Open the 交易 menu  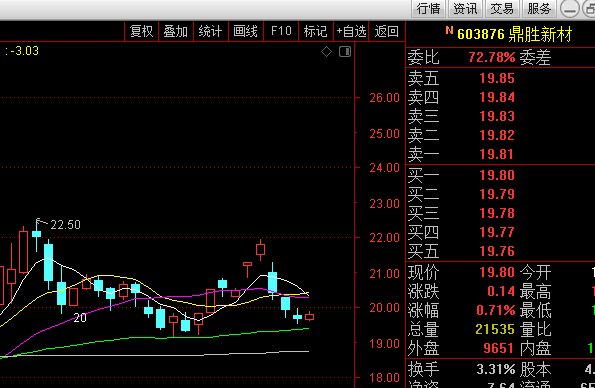point(502,8)
